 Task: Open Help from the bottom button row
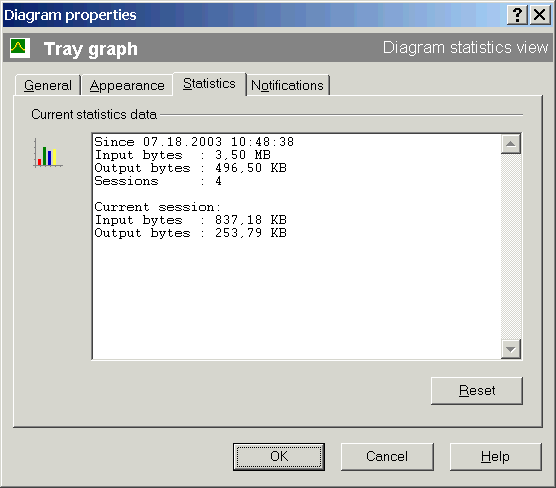tap(495, 456)
